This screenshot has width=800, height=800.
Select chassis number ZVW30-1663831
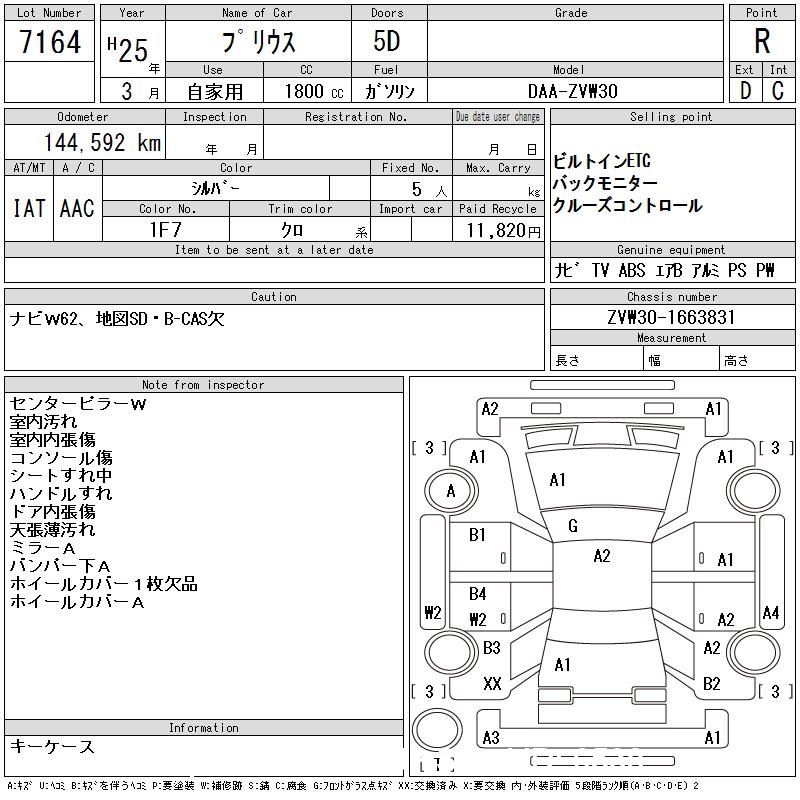pos(671,317)
